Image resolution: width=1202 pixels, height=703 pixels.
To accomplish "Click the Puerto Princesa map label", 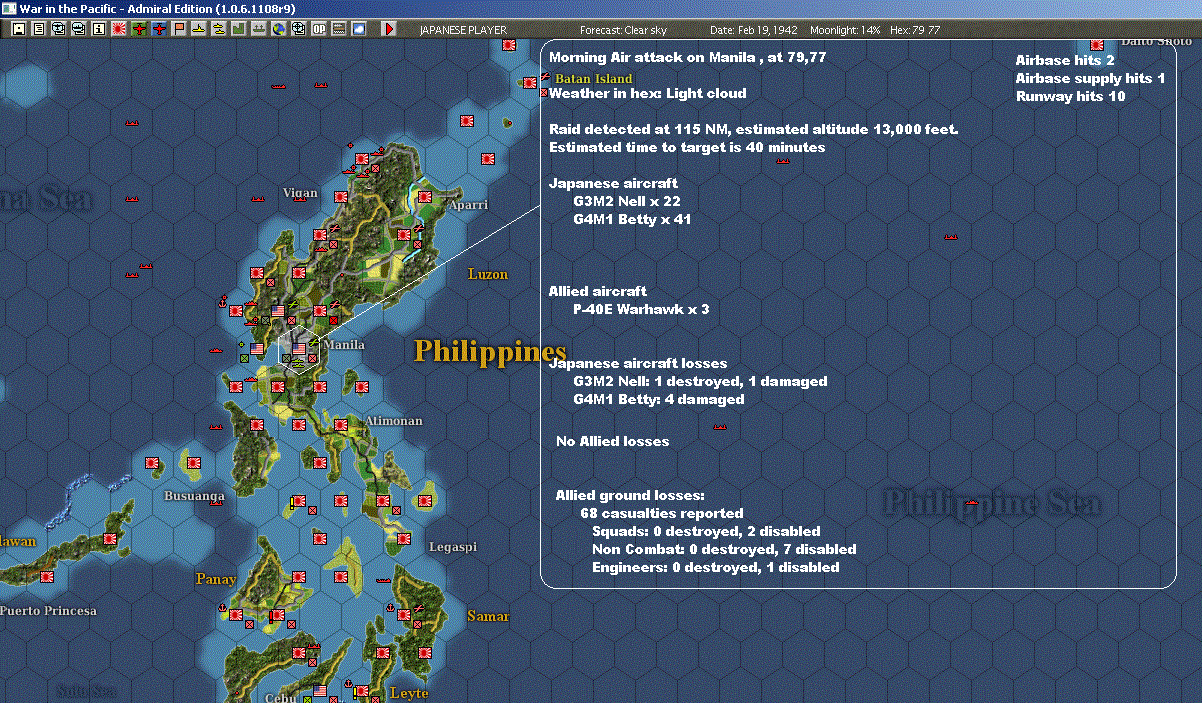I will tap(48, 610).
